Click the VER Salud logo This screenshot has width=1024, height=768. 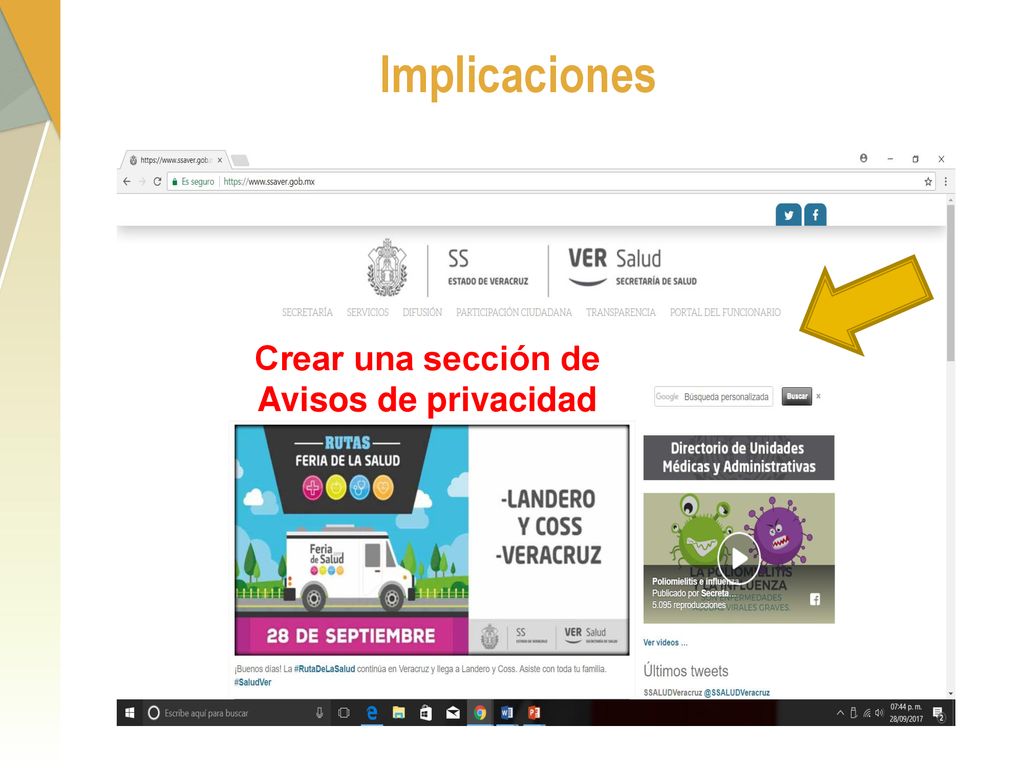(632, 267)
